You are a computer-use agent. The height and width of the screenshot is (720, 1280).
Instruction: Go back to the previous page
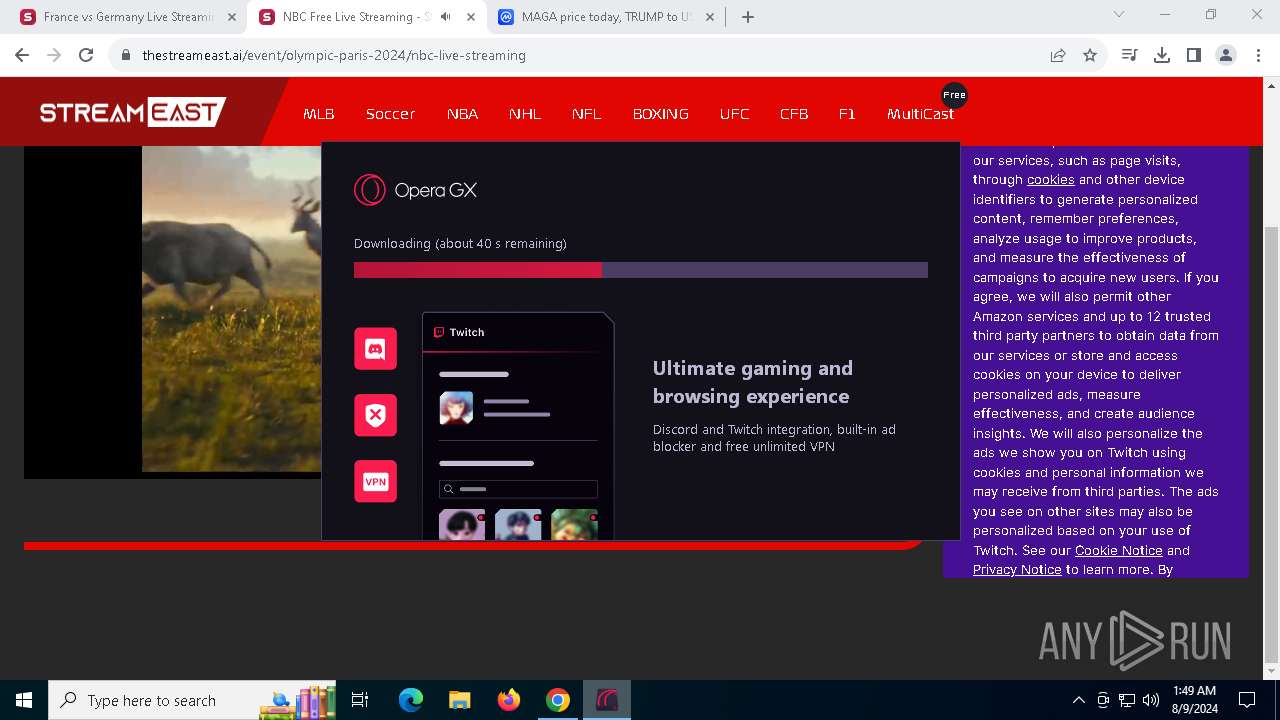pos(22,55)
